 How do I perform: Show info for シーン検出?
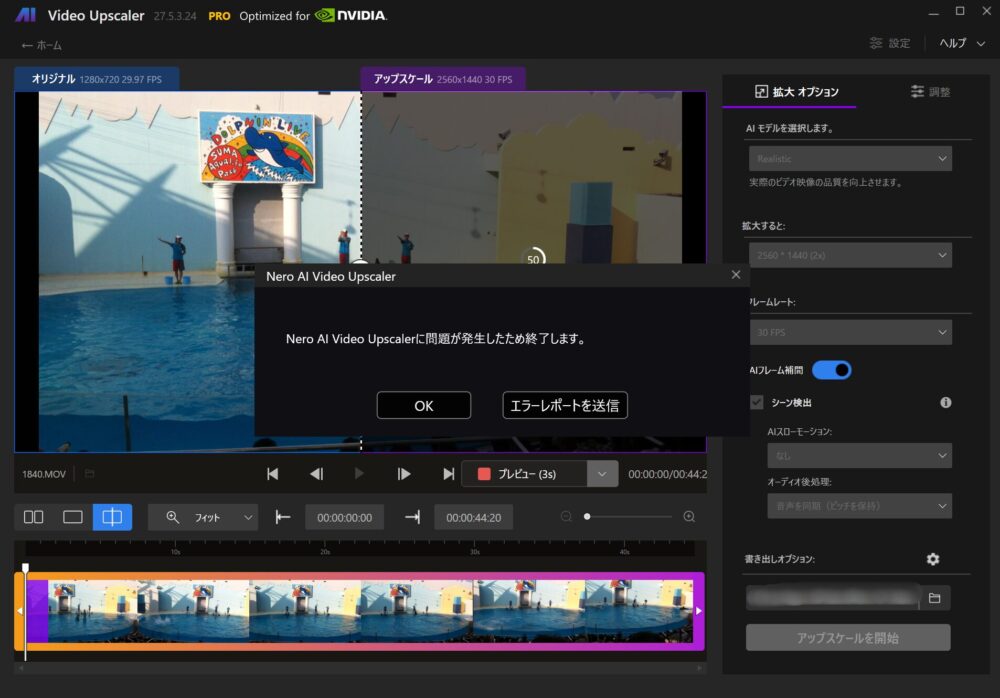tap(945, 403)
